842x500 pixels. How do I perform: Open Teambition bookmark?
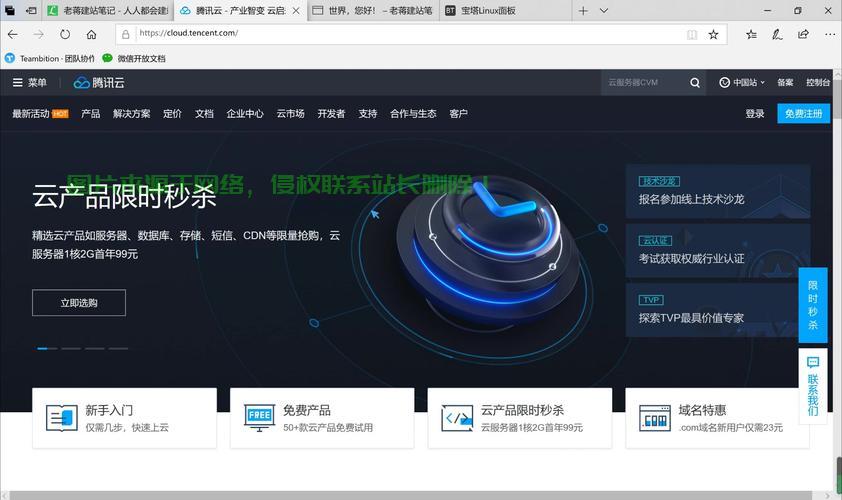[x=50, y=58]
